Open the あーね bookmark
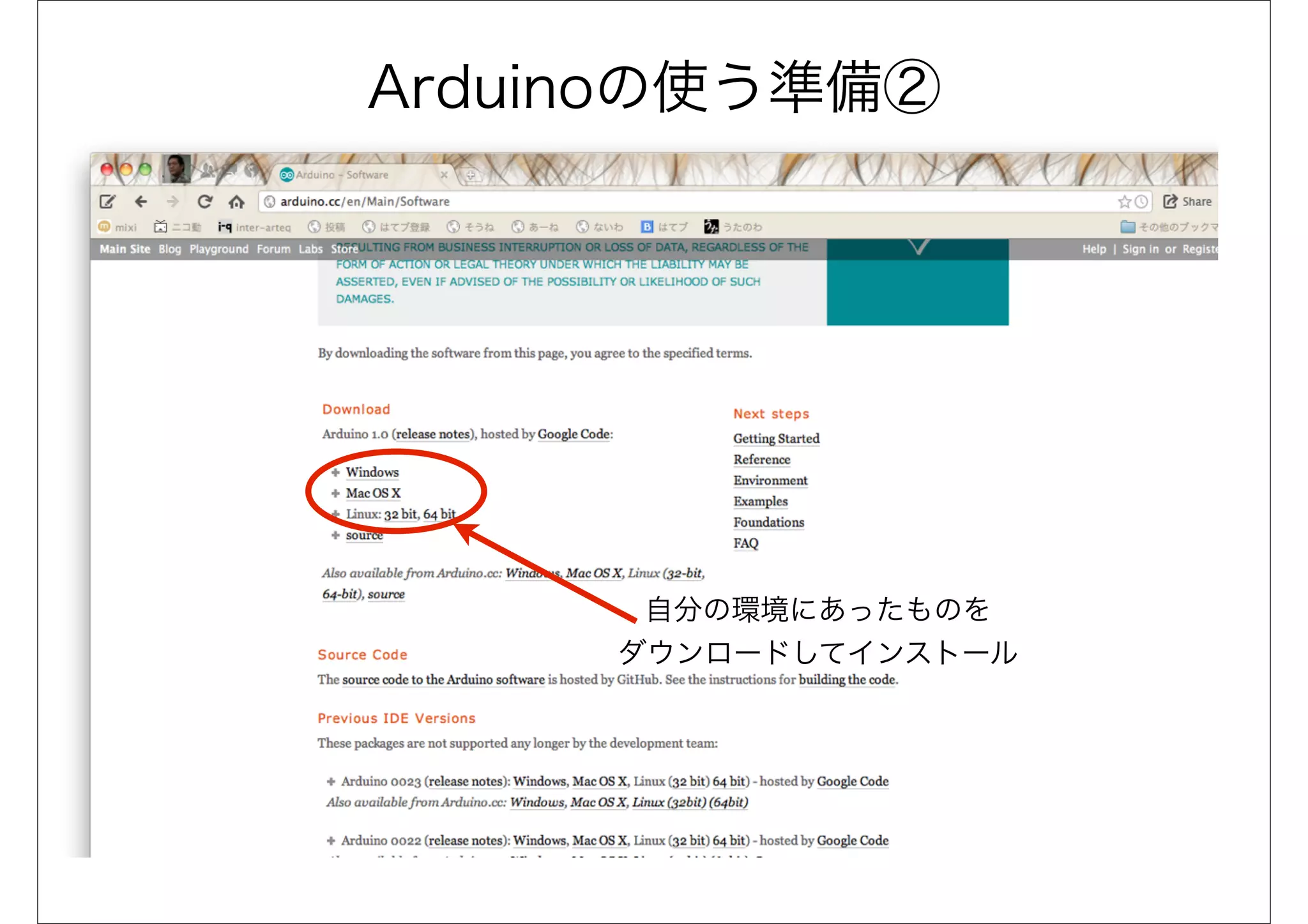 click(x=535, y=227)
